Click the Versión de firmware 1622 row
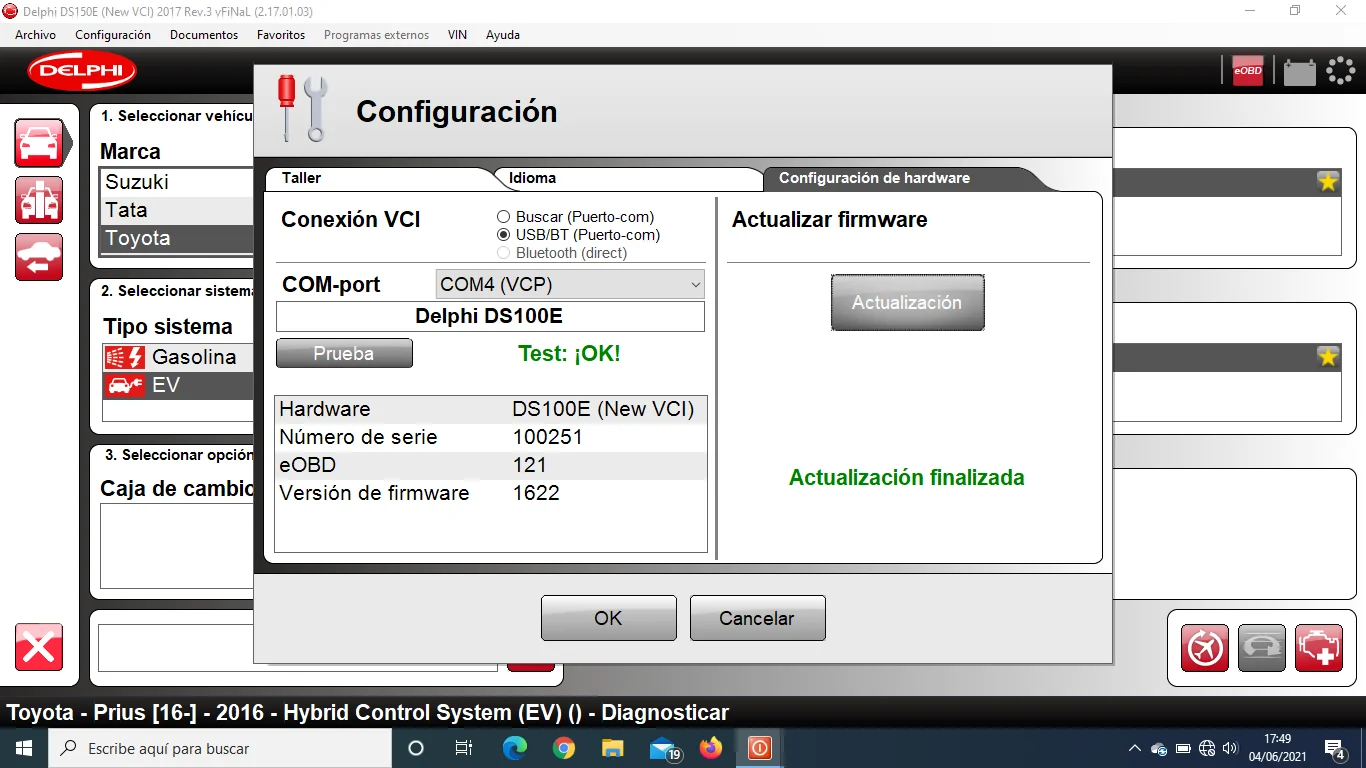The height and width of the screenshot is (768, 1366). pyautogui.click(x=490, y=493)
